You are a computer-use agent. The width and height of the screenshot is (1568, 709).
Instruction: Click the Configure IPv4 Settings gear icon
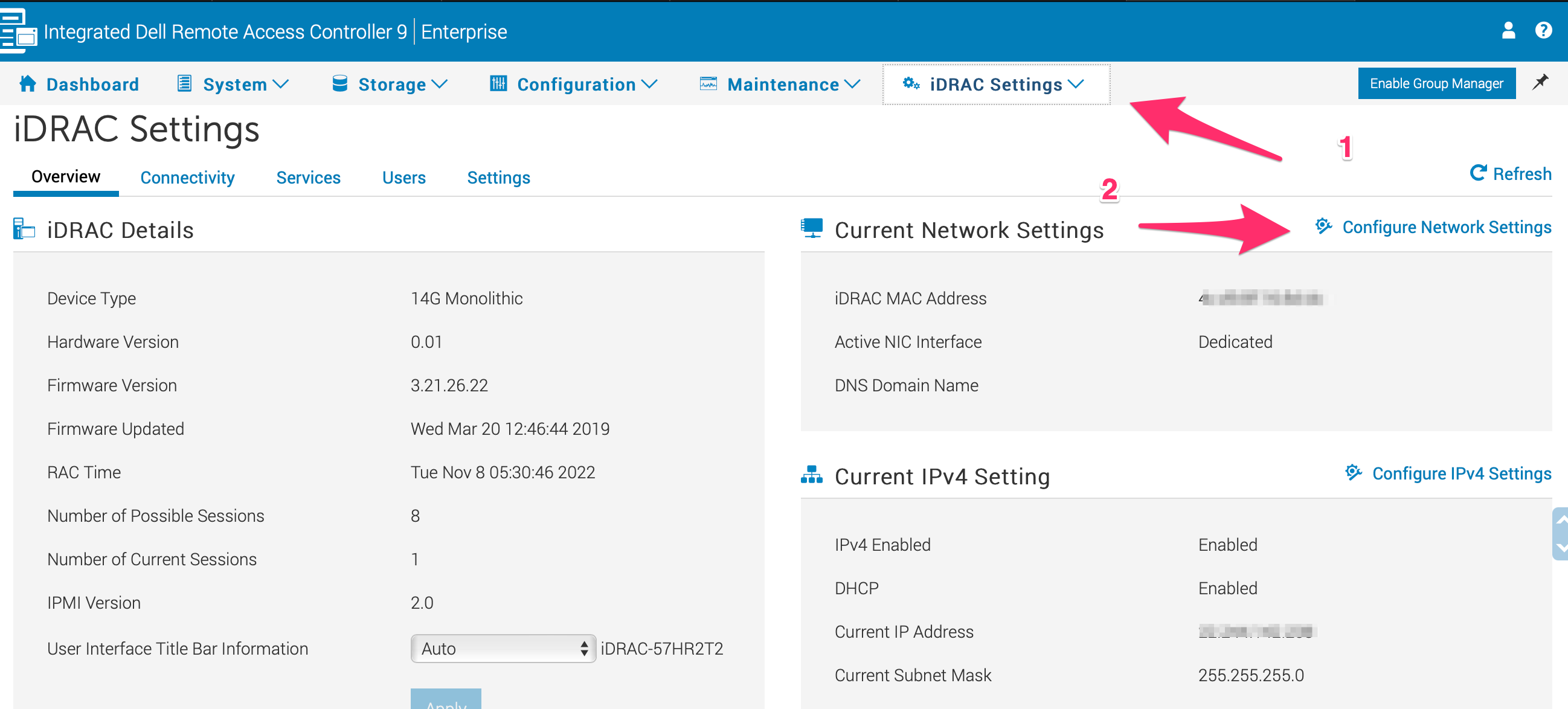coord(1352,473)
